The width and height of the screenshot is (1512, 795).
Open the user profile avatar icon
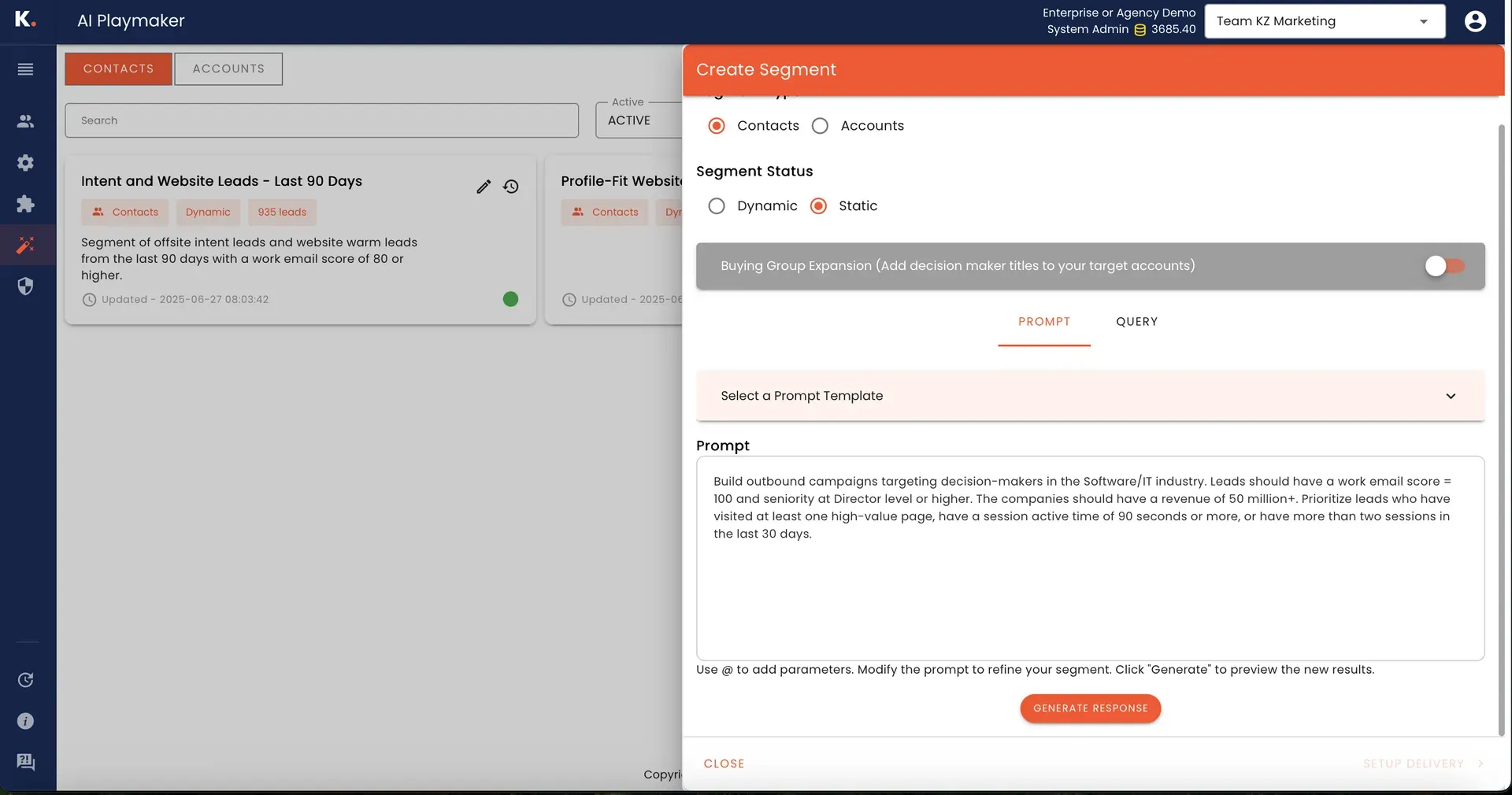click(x=1474, y=21)
